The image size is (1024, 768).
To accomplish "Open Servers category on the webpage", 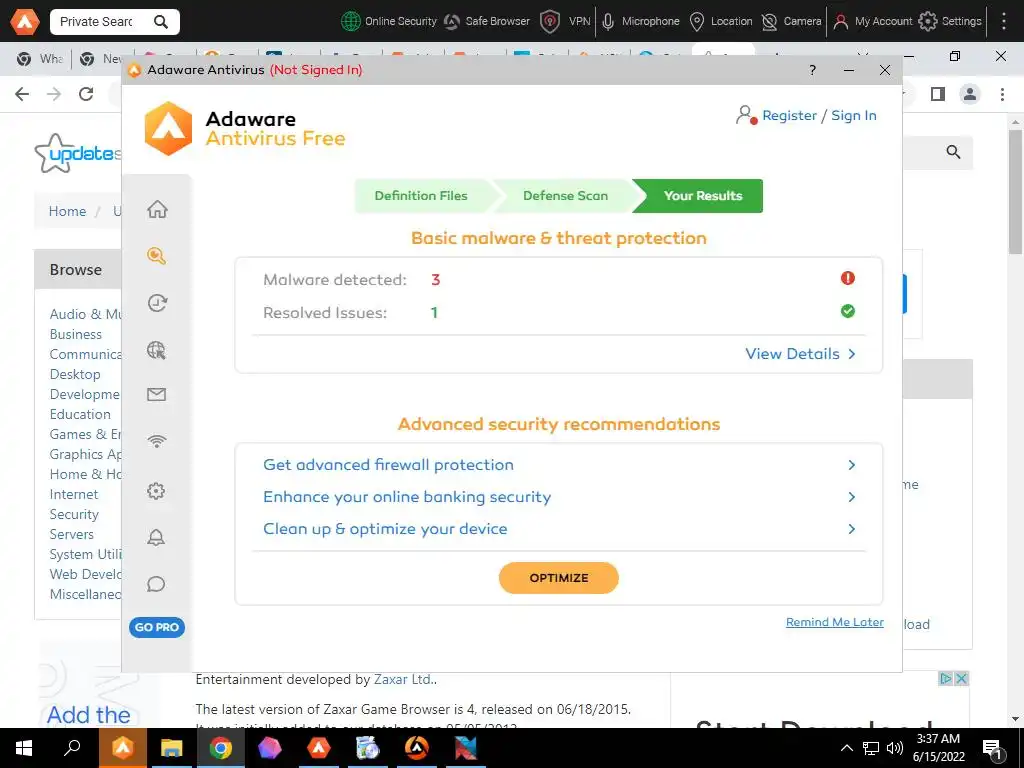I will (72, 534).
